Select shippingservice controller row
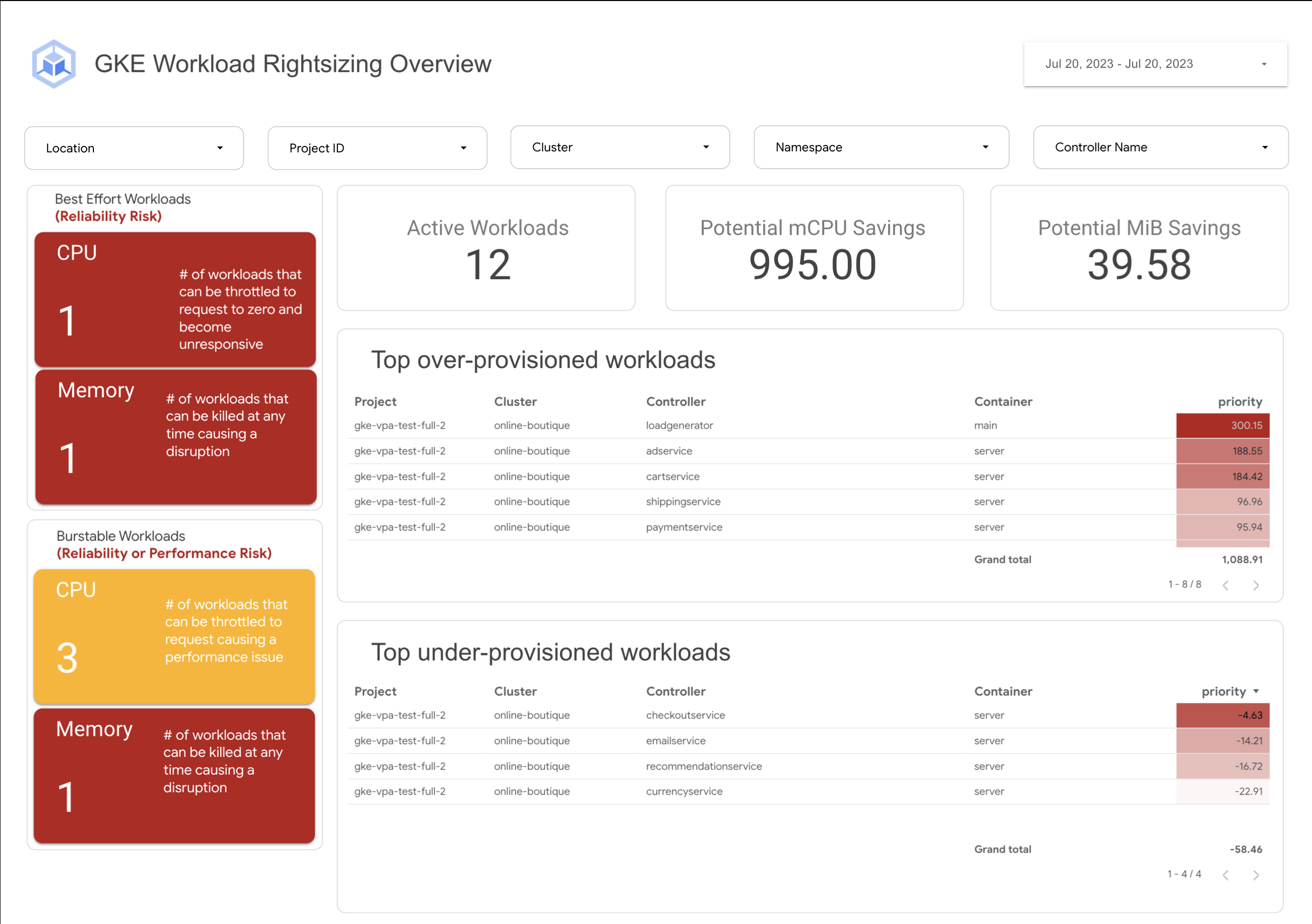The width and height of the screenshot is (1312, 924). coord(684,501)
